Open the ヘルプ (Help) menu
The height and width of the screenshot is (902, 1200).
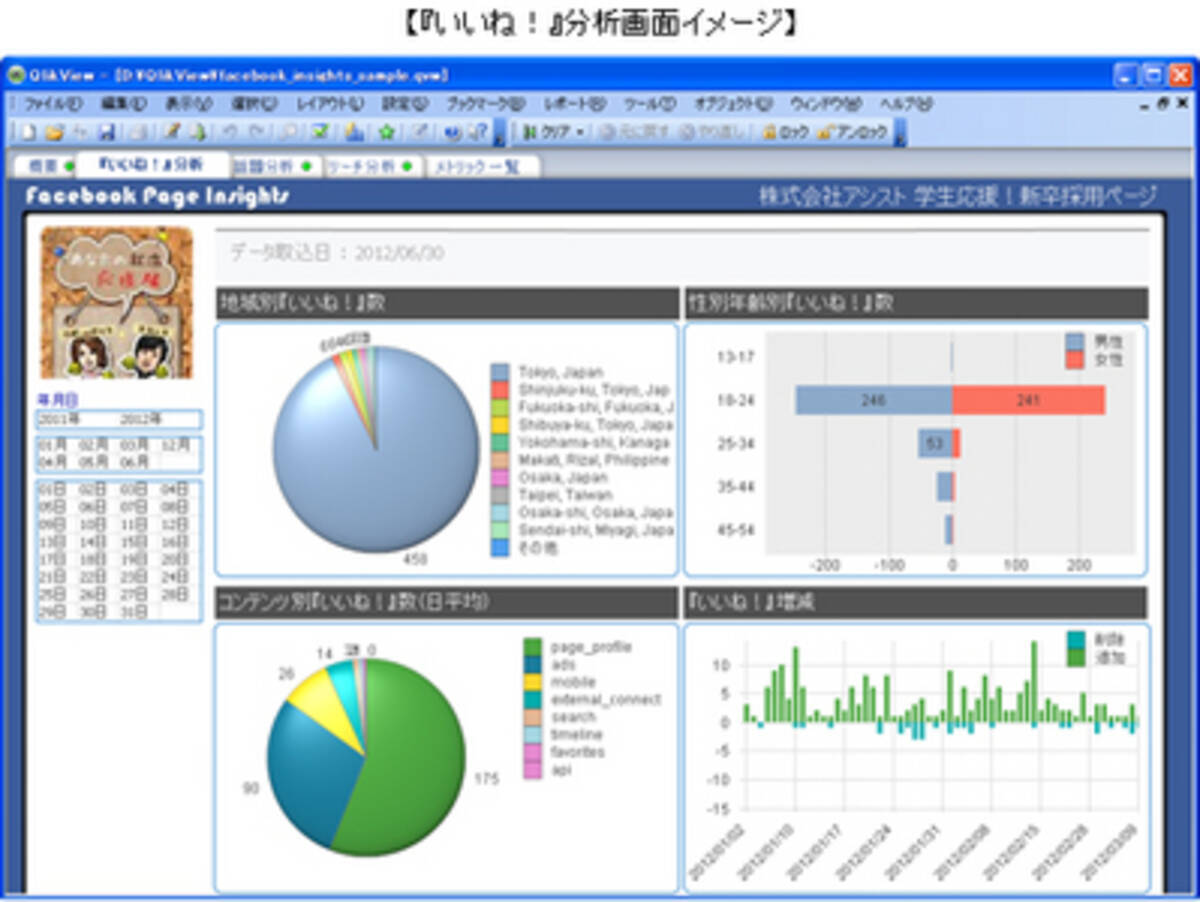(x=906, y=103)
